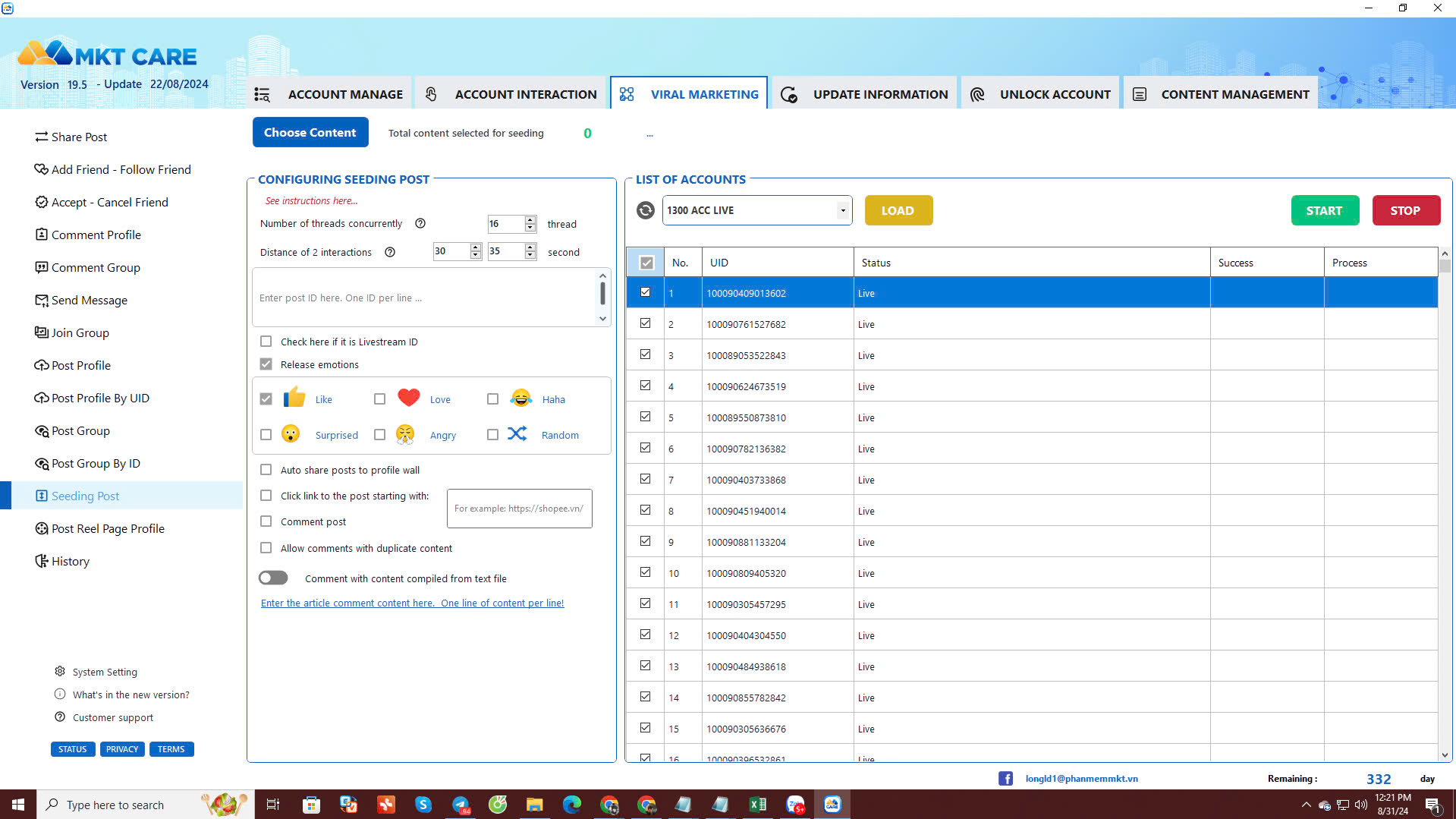Viewport: 1456px width, 819px height.
Task: Click the Haha laughing emoji icon
Action: pyautogui.click(x=521, y=398)
